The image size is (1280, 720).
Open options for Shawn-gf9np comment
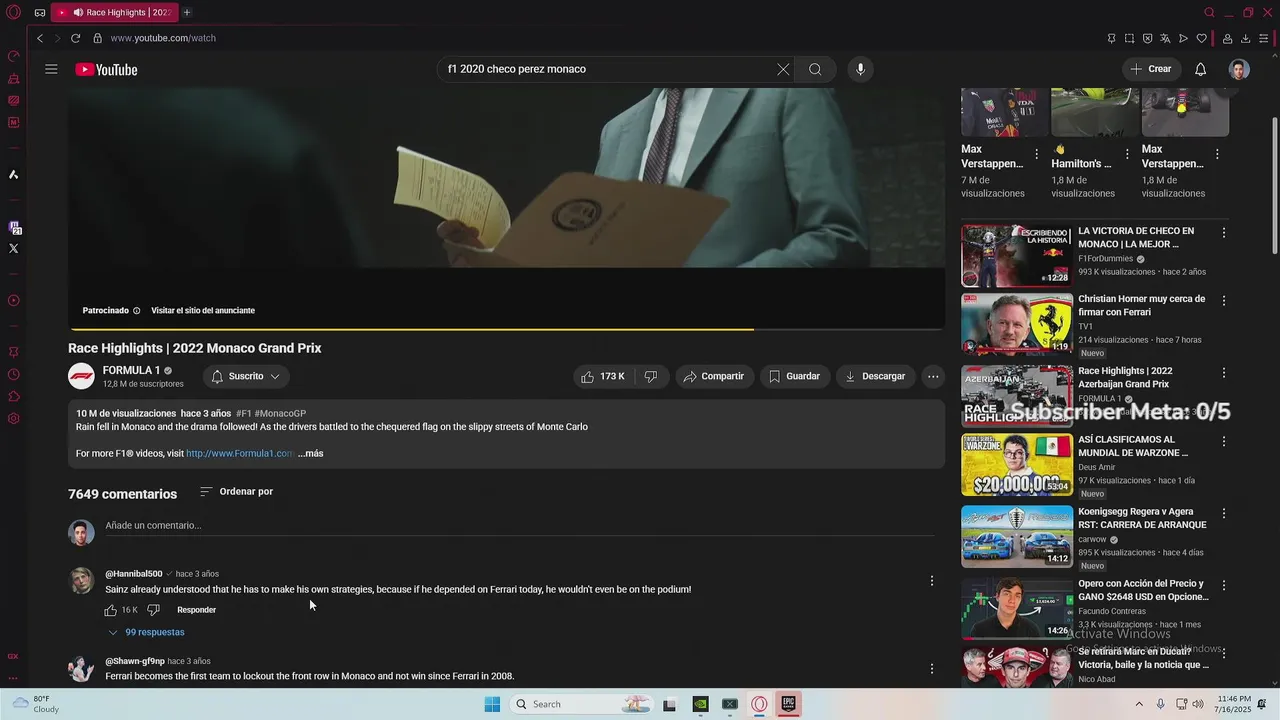coord(931,668)
